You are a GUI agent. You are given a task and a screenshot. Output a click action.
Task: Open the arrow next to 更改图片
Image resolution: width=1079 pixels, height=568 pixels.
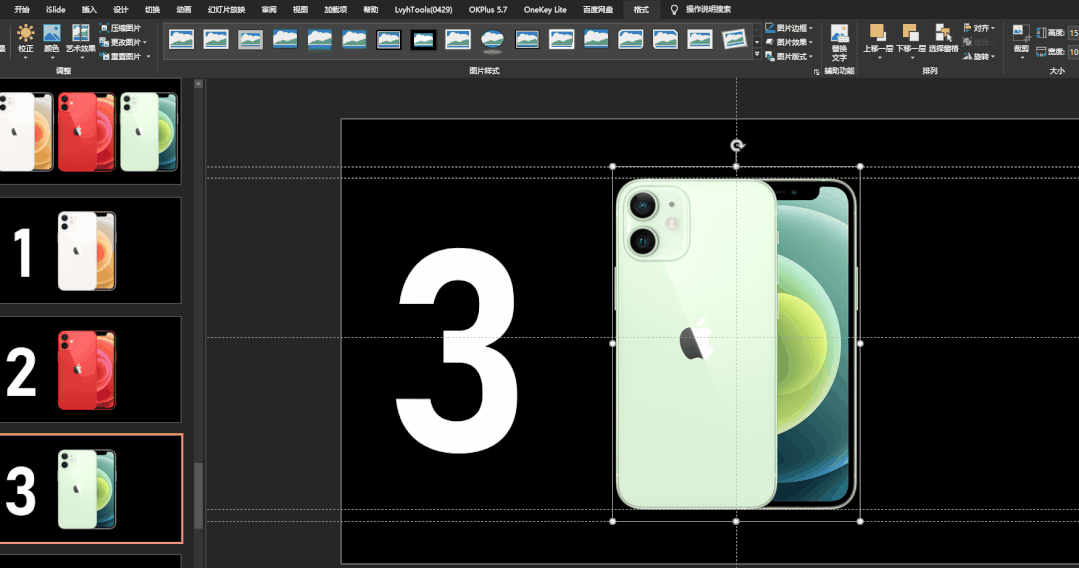145,43
